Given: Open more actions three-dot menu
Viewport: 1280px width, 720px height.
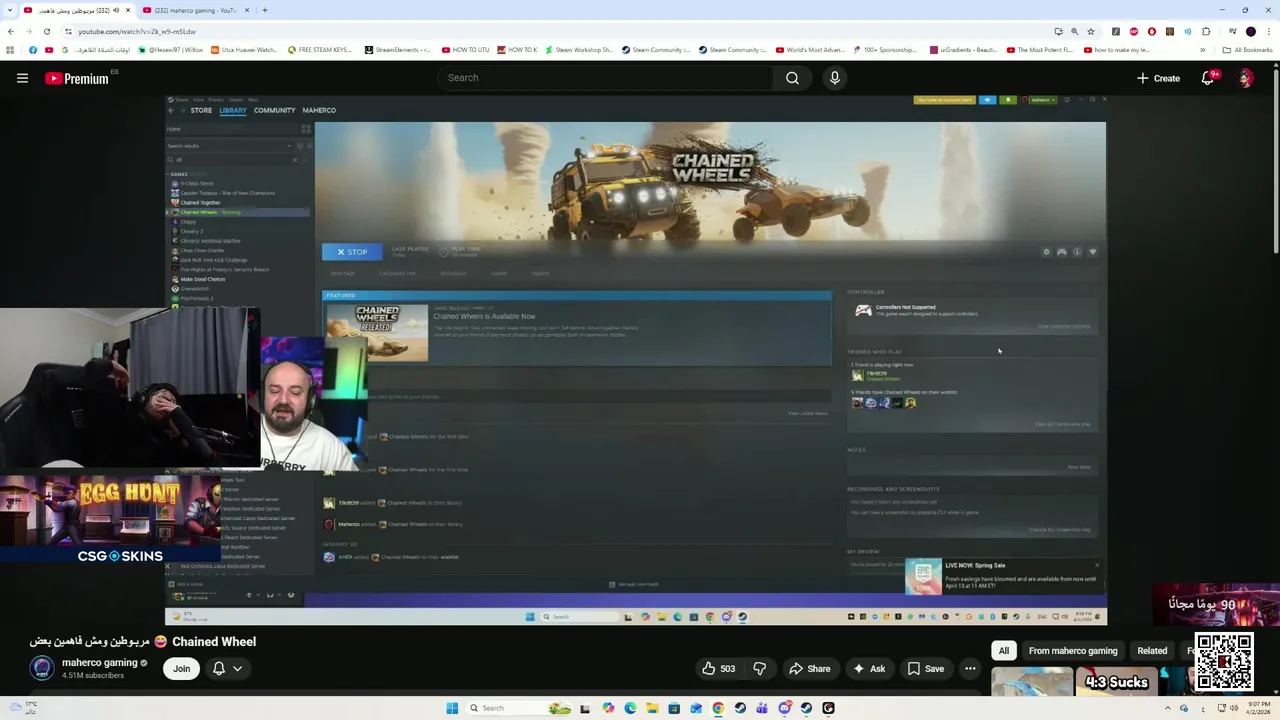Looking at the screenshot, I should pyautogui.click(x=970, y=668).
